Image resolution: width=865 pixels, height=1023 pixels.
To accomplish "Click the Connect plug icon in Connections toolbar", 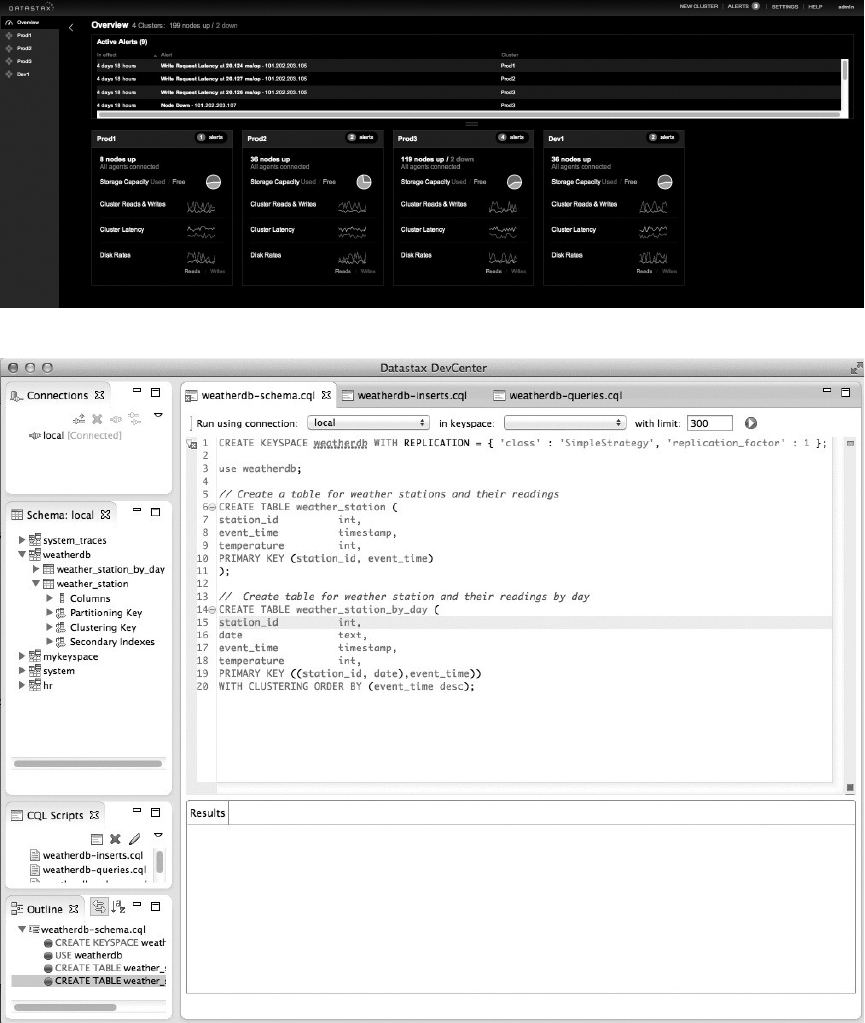I will pyautogui.click(x=116, y=418).
